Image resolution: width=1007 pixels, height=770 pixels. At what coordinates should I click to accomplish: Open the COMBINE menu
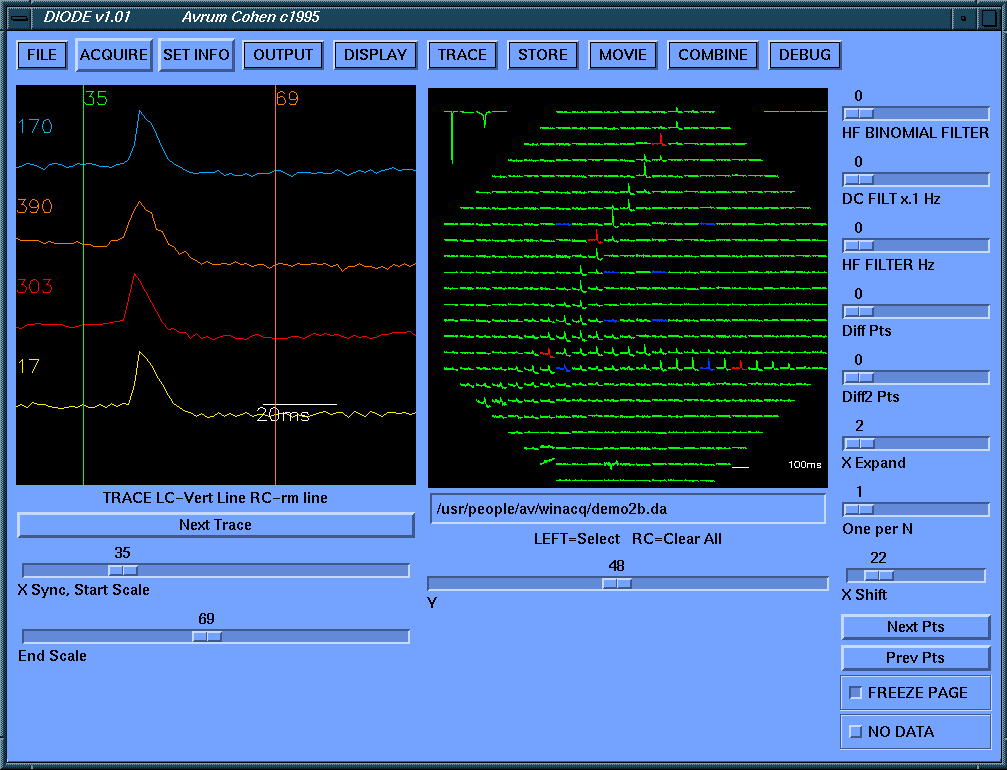coord(712,55)
